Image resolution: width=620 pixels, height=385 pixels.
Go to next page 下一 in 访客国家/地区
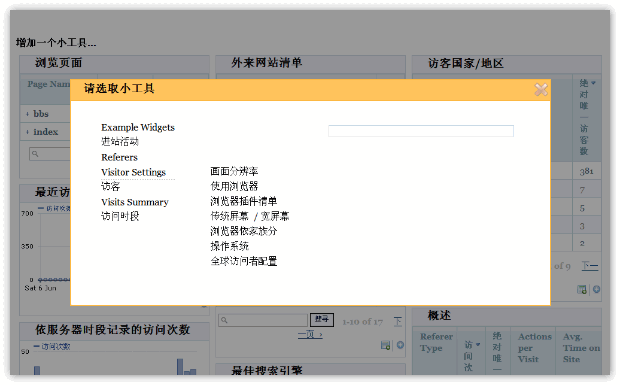pyautogui.click(x=590, y=266)
